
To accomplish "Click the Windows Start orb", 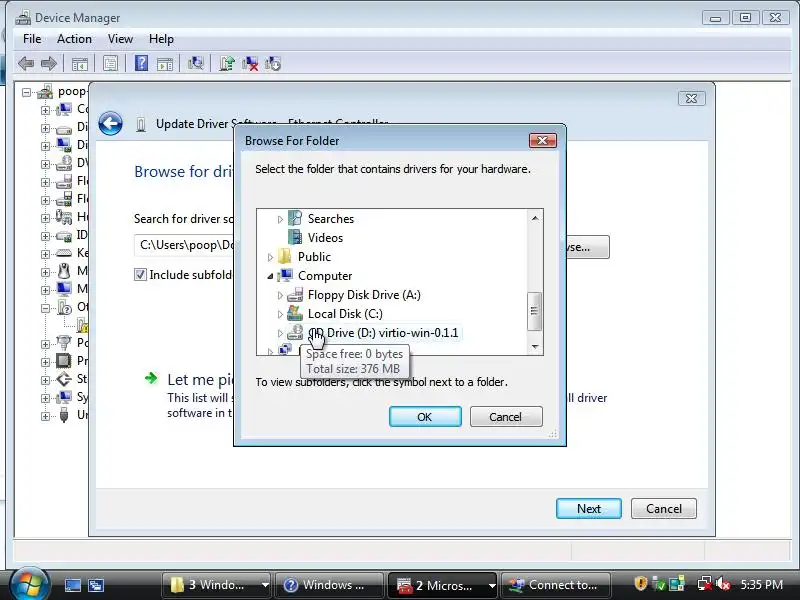I will pyautogui.click(x=28, y=584).
